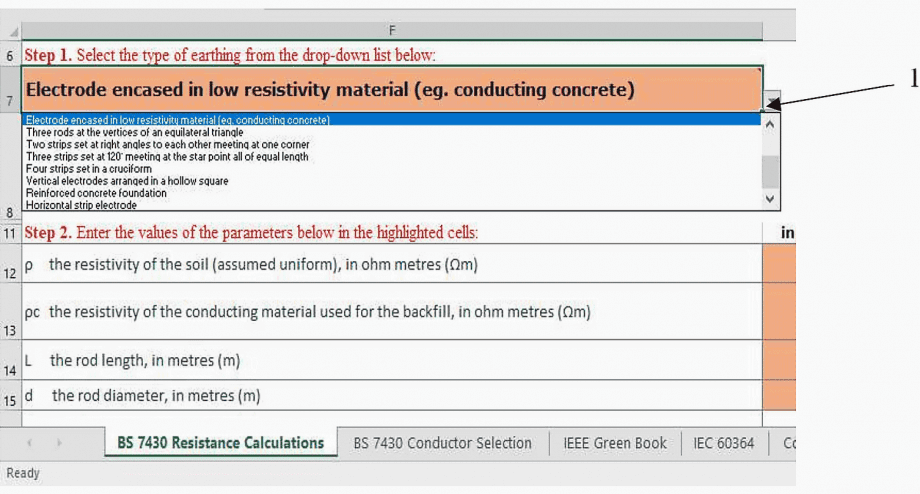920x494 pixels.
Task: Click the orange earthing type selection cell
Action: click(392, 89)
